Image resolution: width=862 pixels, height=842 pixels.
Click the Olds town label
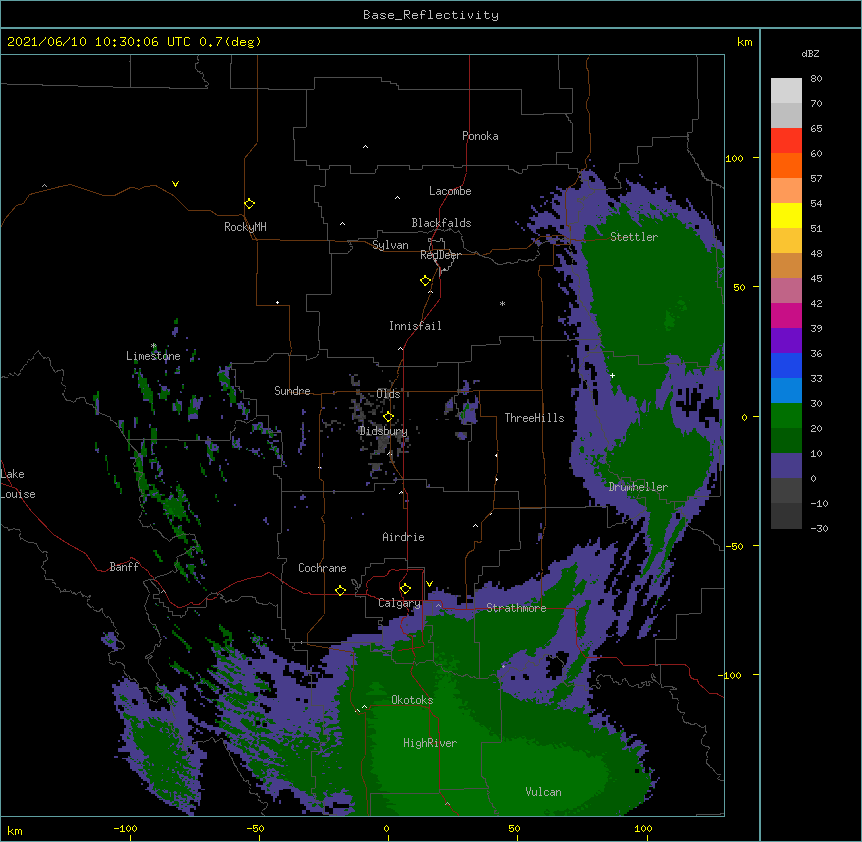tap(388, 394)
